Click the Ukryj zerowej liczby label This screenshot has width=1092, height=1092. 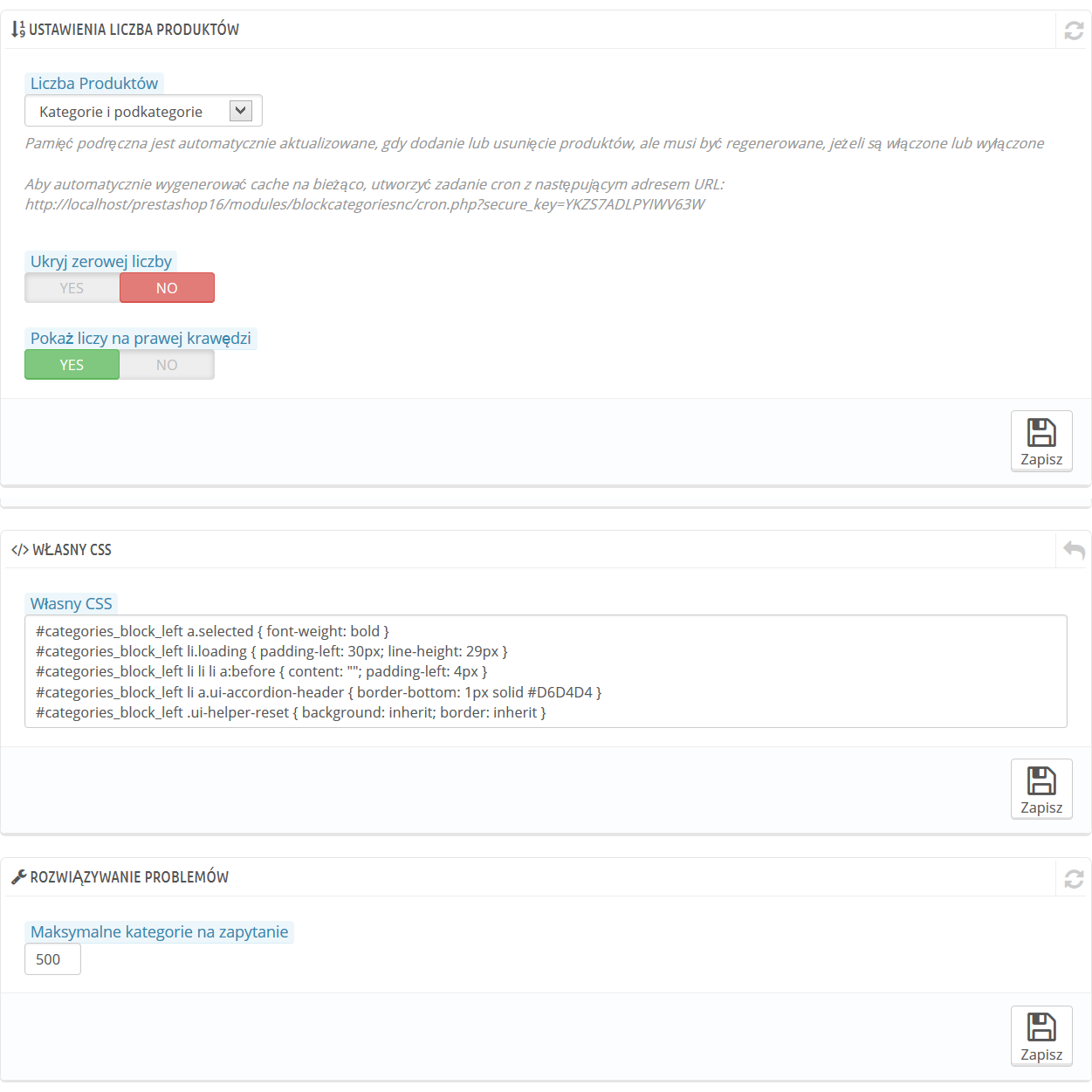click(101, 262)
